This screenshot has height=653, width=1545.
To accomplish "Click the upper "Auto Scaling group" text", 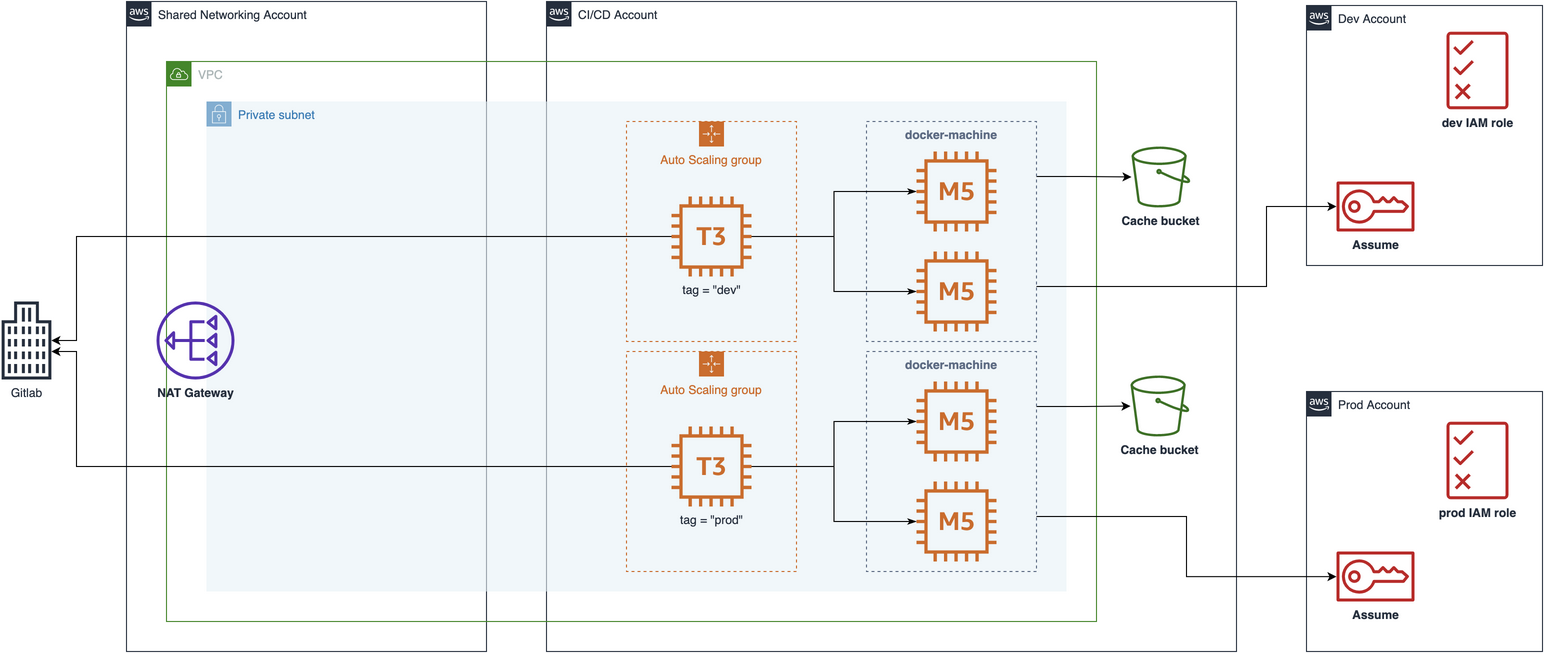I will 711,160.
